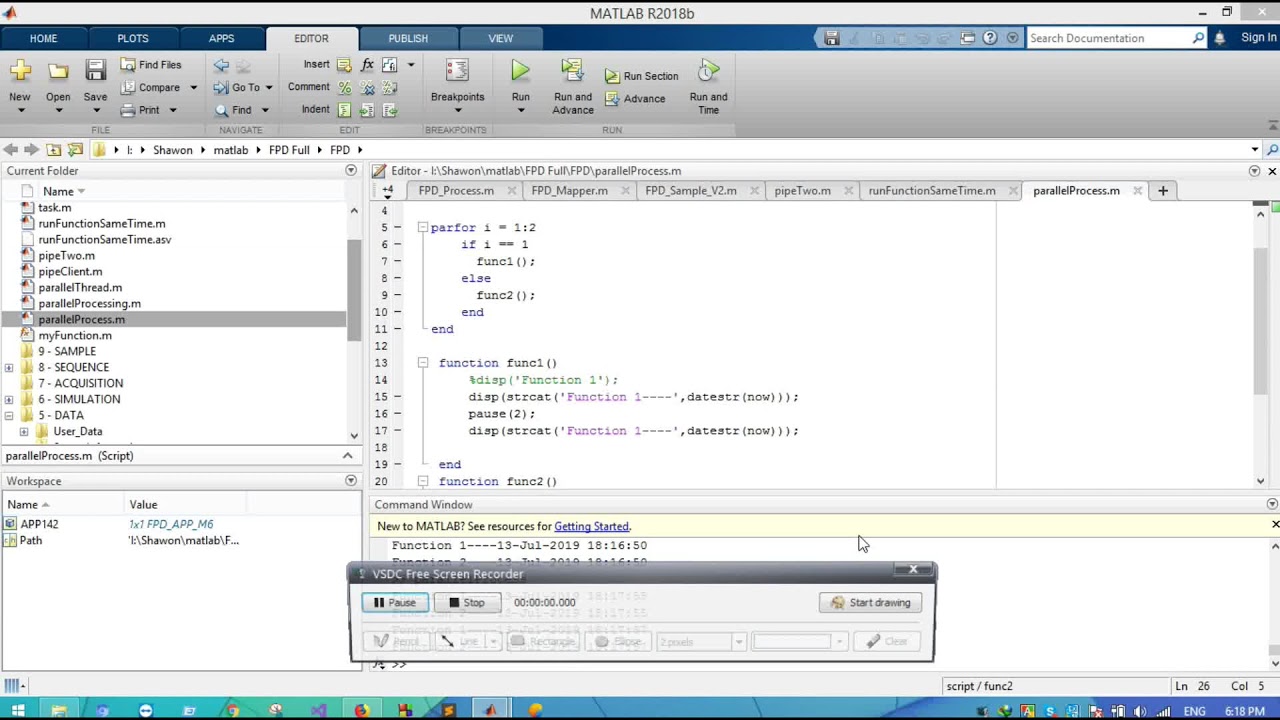The height and width of the screenshot is (720, 1280).
Task: Click the MATLAB icon in taskbar
Action: (x=490, y=711)
